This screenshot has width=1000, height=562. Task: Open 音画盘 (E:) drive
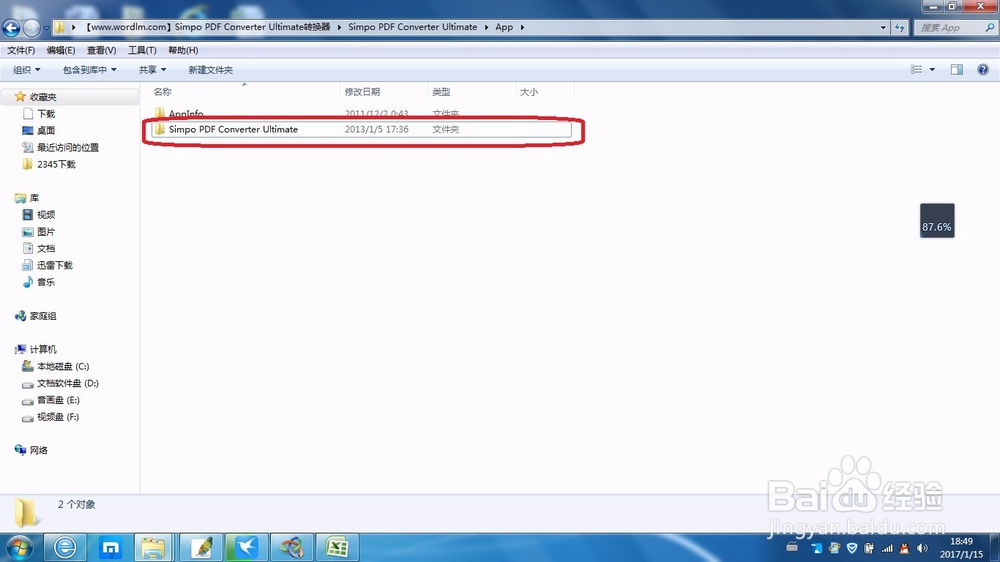point(58,400)
